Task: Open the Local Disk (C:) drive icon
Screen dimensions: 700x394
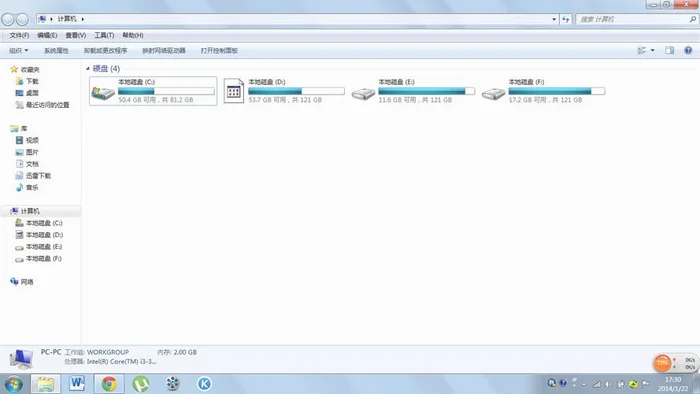Action: point(103,92)
